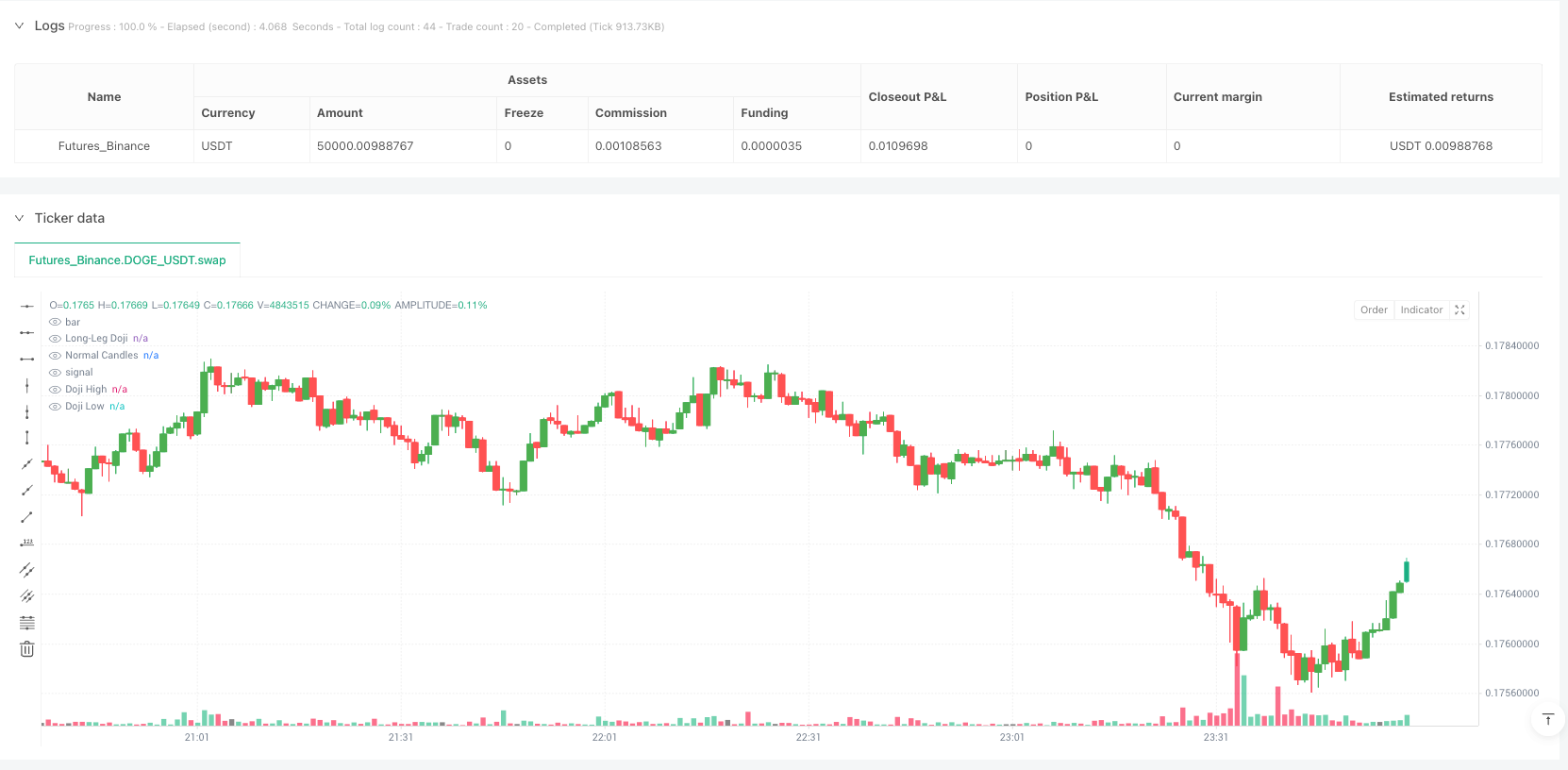Image resolution: width=1568 pixels, height=770 pixels.
Task: Toggle eye icon for signal series
Action: tap(56, 373)
